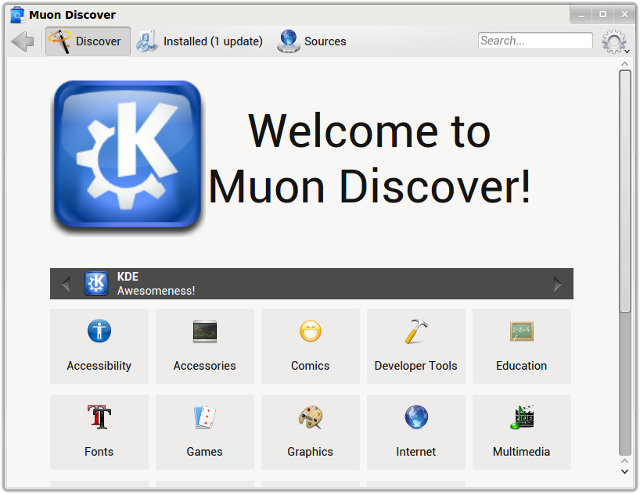This screenshot has height=494, width=640.
Task: Open the Fonts category label
Action: tap(99, 452)
